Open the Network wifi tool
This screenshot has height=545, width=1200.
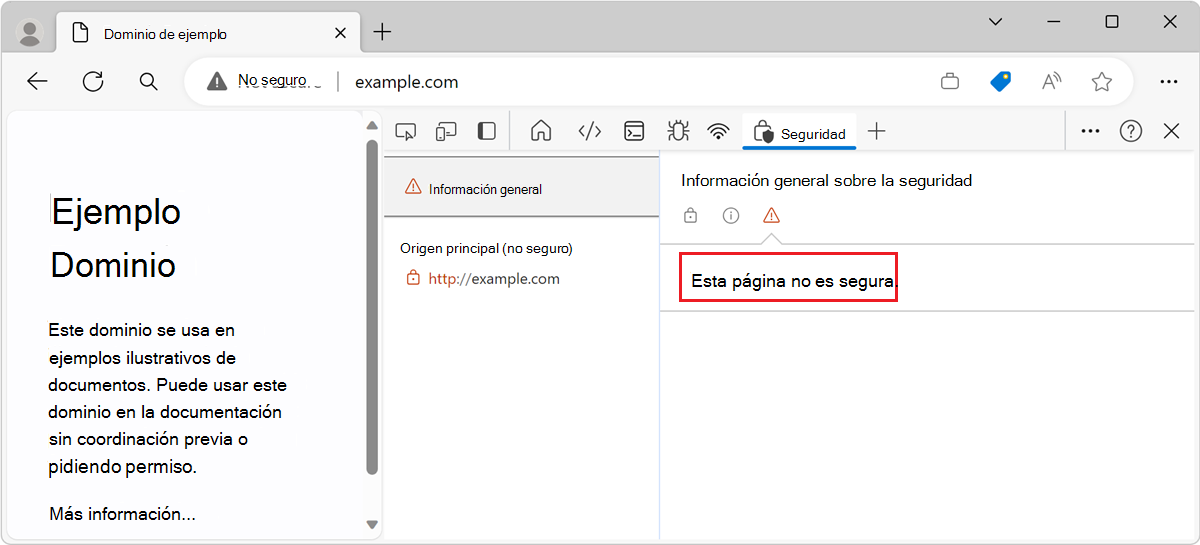718,131
